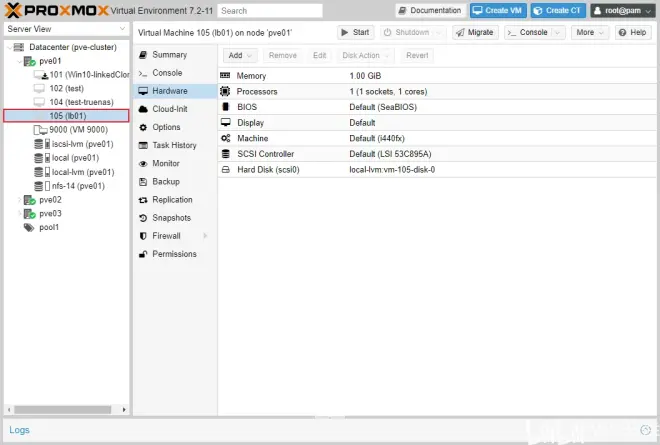Select the Hardware tab
The width and height of the screenshot is (660, 445).
(175, 91)
